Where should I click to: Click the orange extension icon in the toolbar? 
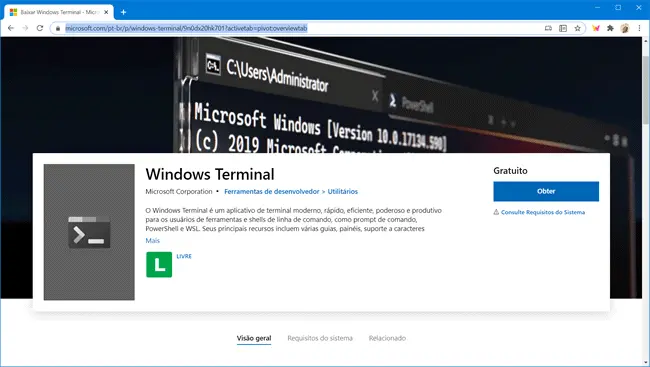click(x=596, y=28)
